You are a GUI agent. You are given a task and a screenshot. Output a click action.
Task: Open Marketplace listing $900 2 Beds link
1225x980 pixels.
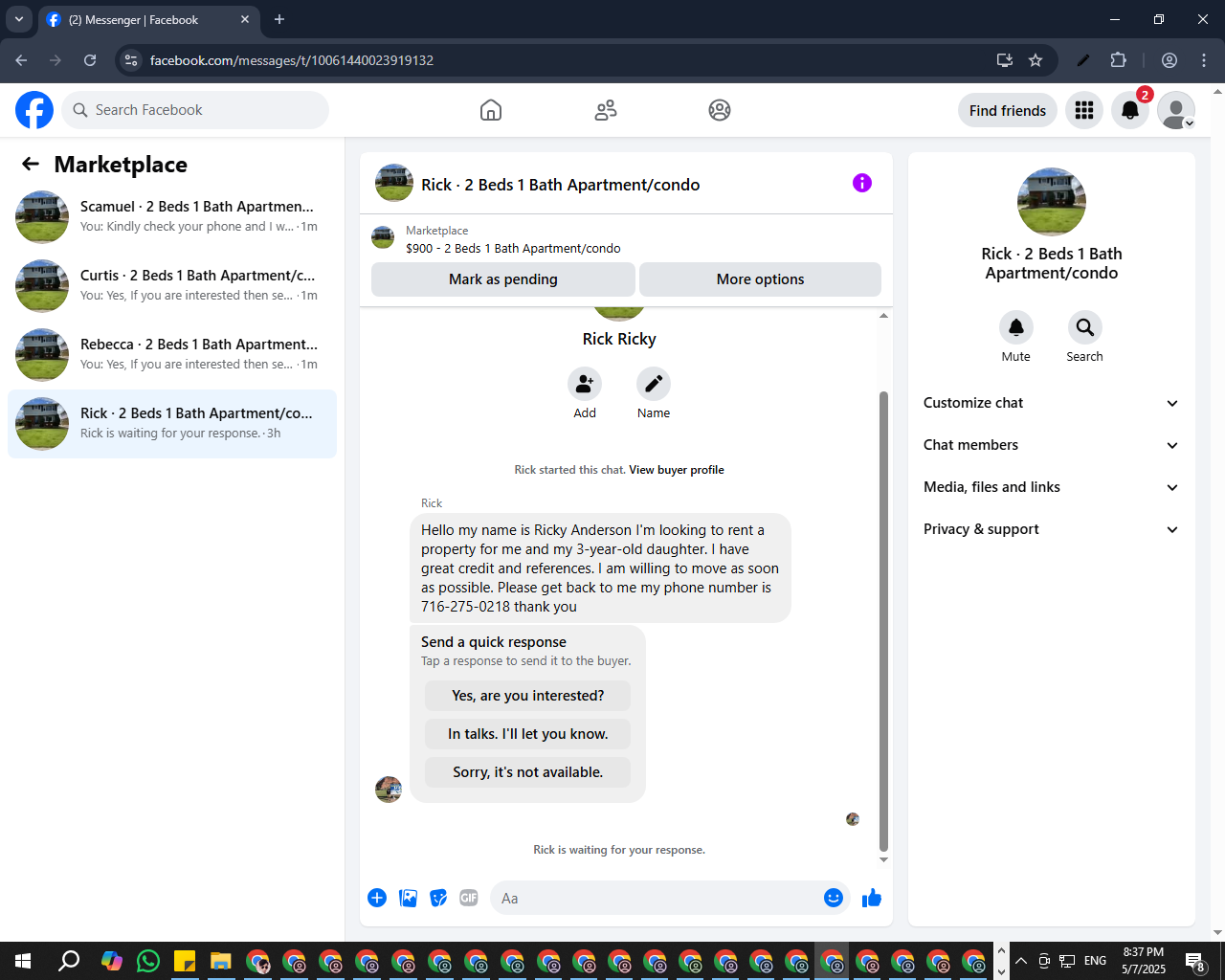pos(513,248)
